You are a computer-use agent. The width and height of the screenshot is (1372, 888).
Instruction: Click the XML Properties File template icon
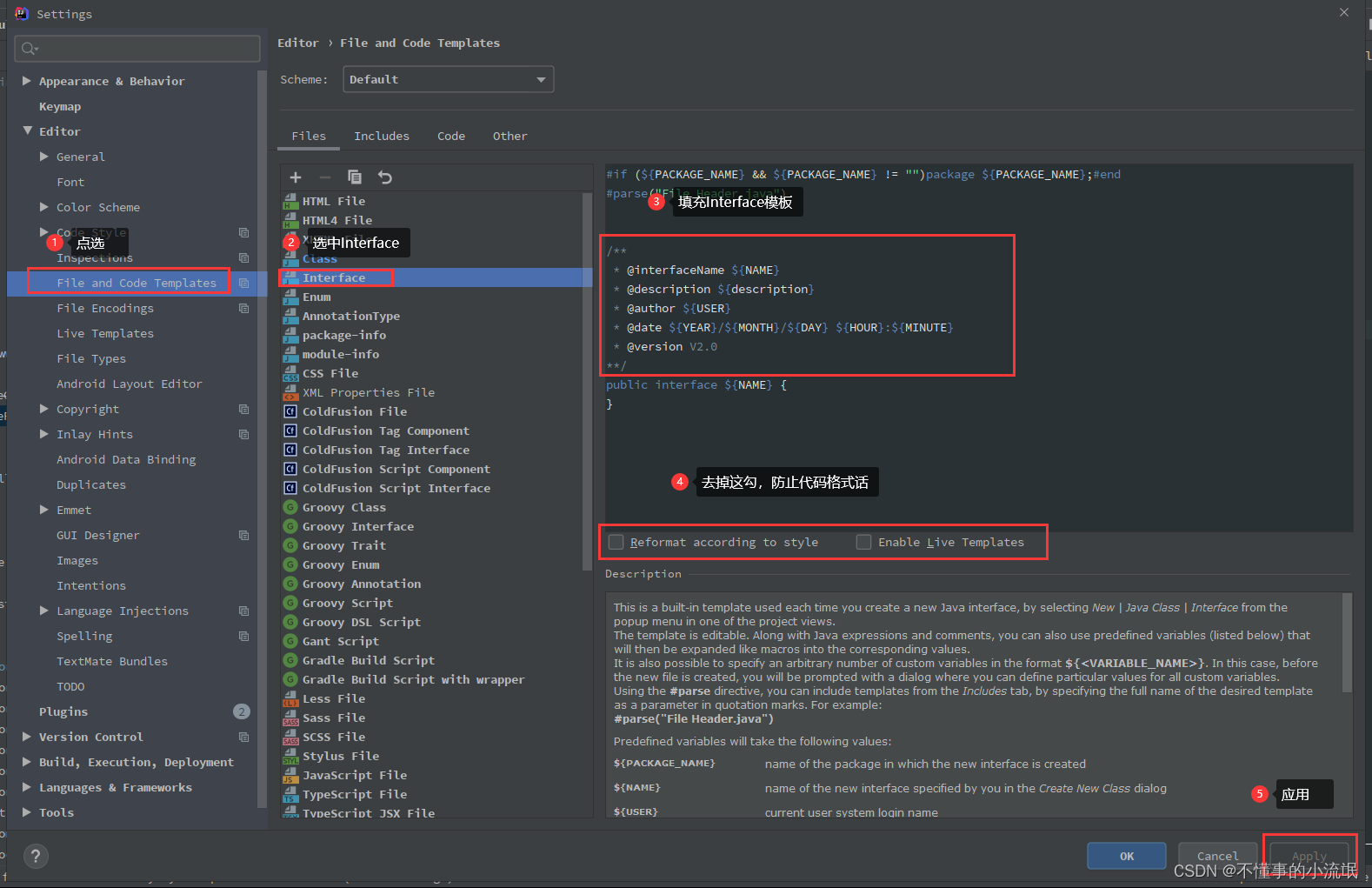pos(290,393)
